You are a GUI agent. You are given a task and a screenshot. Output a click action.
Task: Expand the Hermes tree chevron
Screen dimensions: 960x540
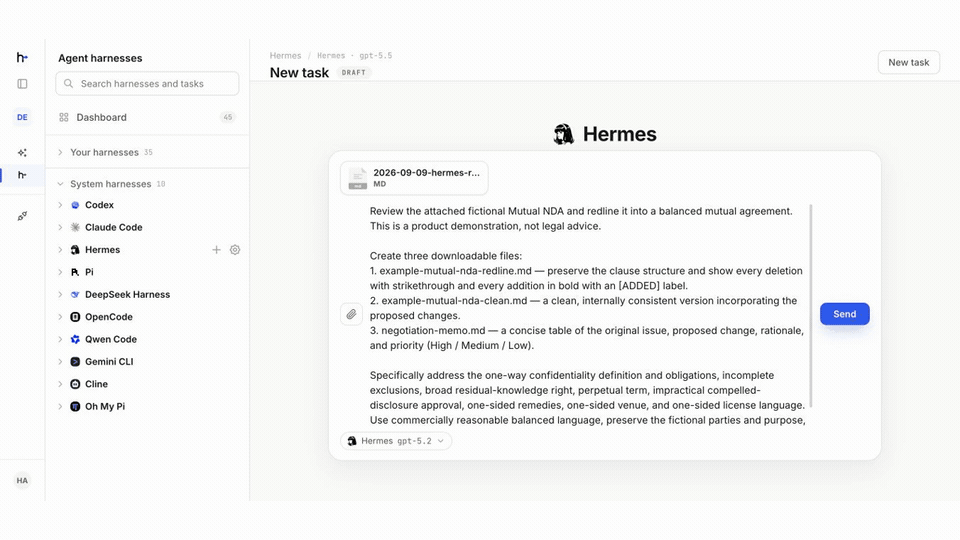pyautogui.click(x=60, y=250)
